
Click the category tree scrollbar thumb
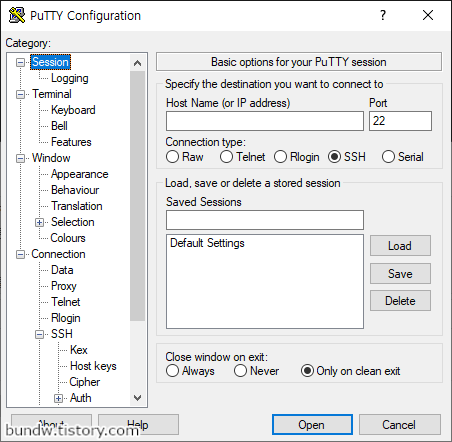point(137,196)
